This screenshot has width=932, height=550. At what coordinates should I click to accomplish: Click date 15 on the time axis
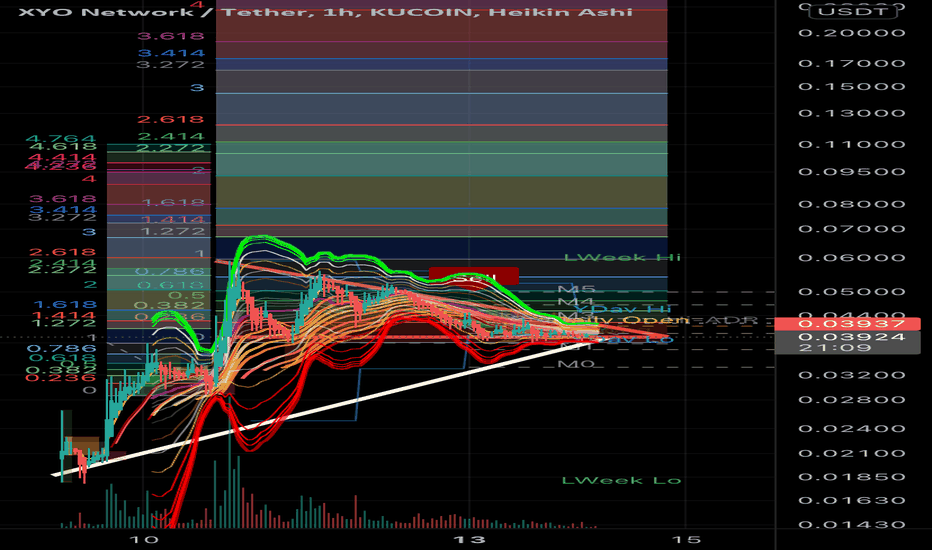click(x=687, y=540)
